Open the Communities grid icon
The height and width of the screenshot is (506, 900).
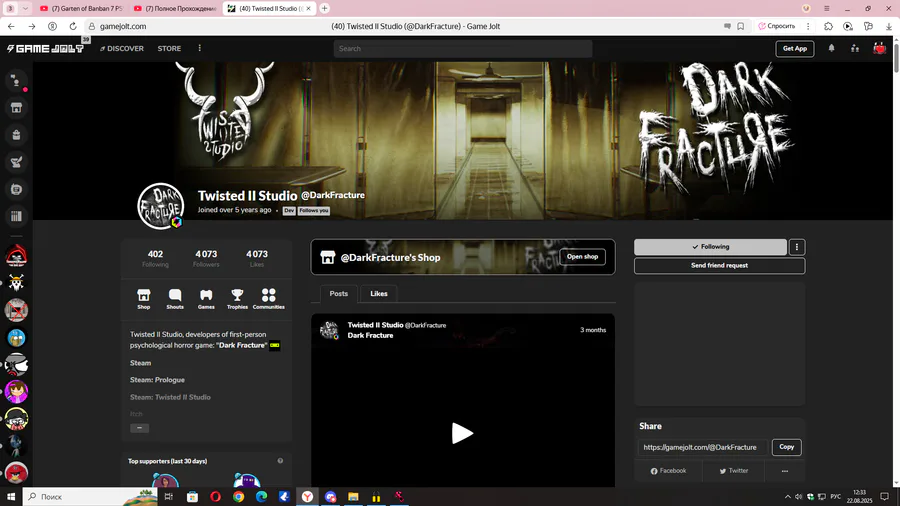(269, 299)
